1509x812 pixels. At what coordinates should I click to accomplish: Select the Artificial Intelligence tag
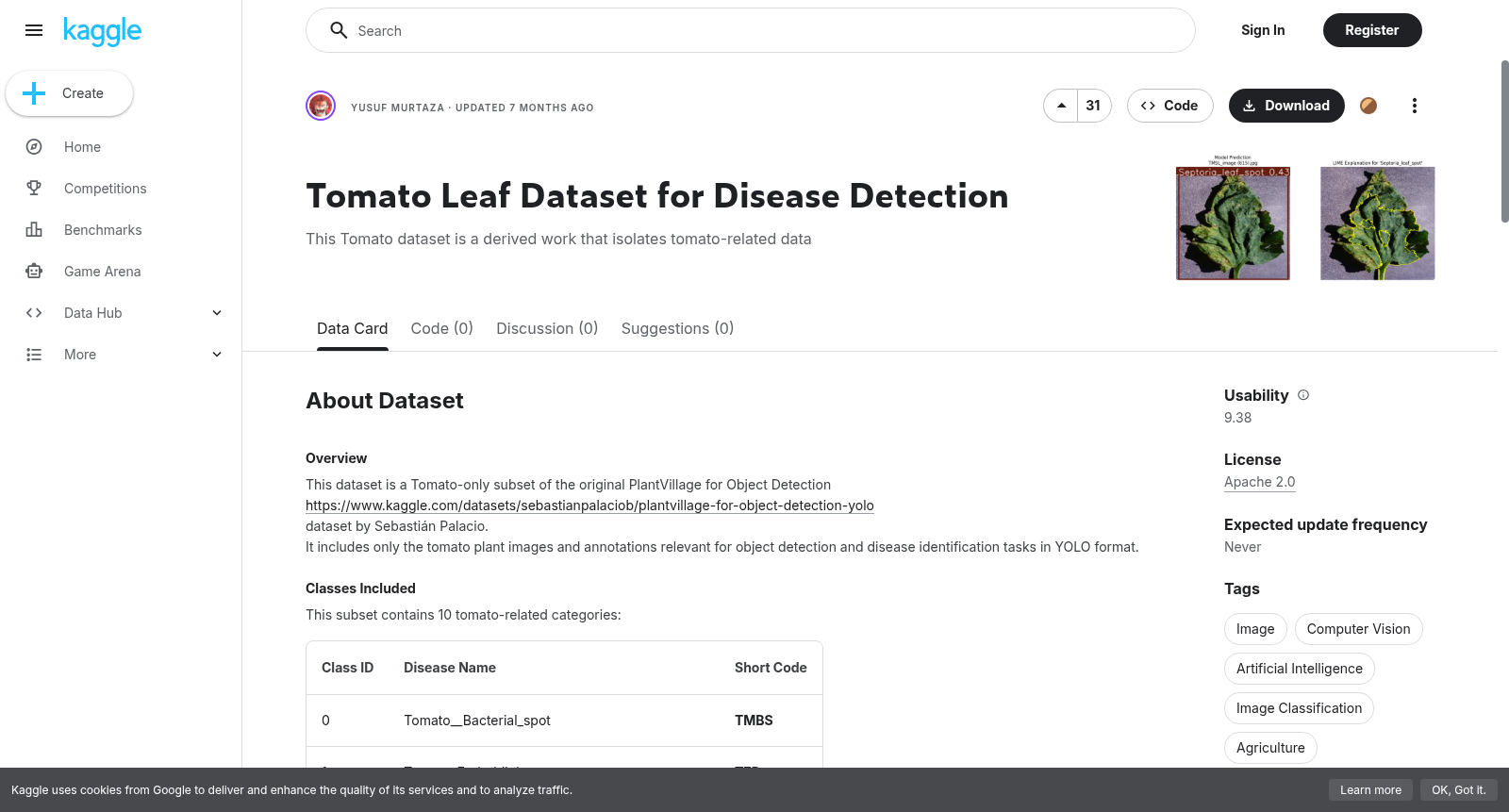(1299, 669)
